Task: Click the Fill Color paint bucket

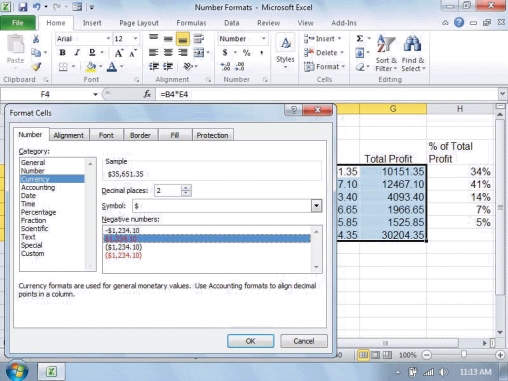Action: point(91,67)
